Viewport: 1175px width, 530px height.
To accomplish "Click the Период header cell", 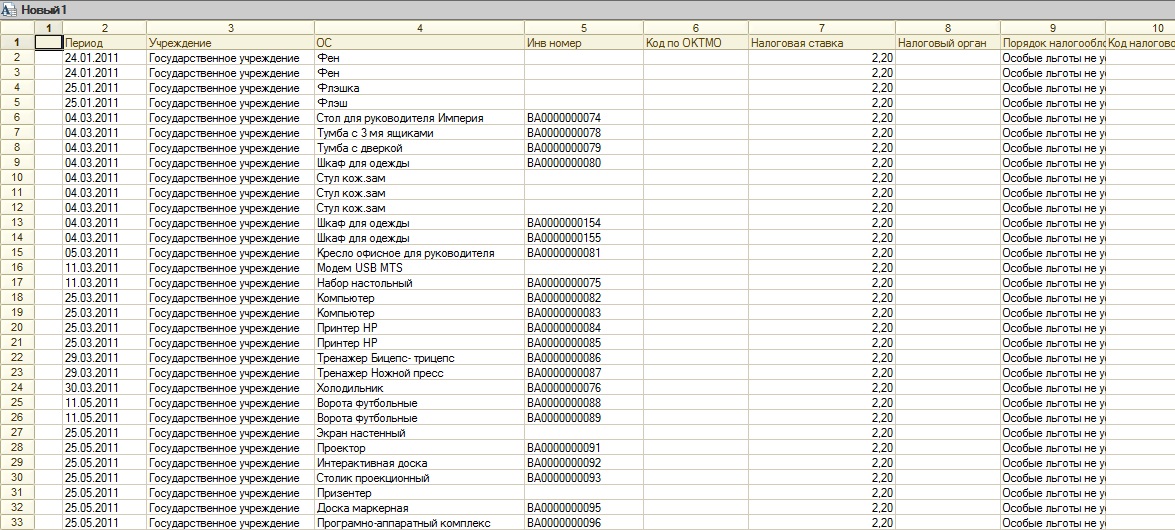I will click(104, 43).
